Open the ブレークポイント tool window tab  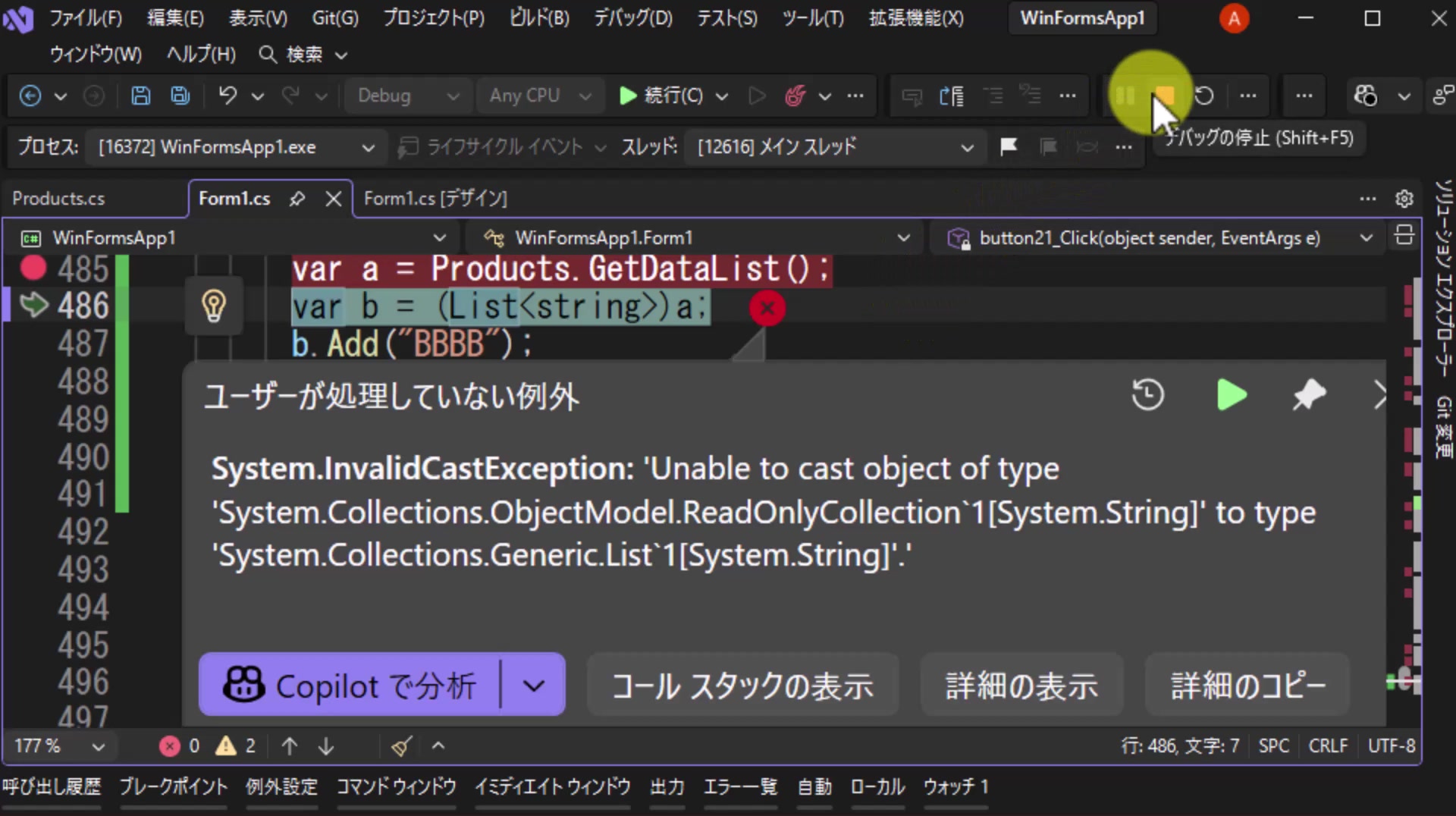click(x=173, y=787)
